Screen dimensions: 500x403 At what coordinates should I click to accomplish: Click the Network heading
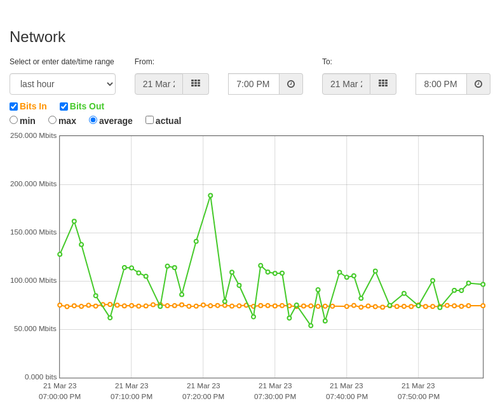tap(37, 37)
